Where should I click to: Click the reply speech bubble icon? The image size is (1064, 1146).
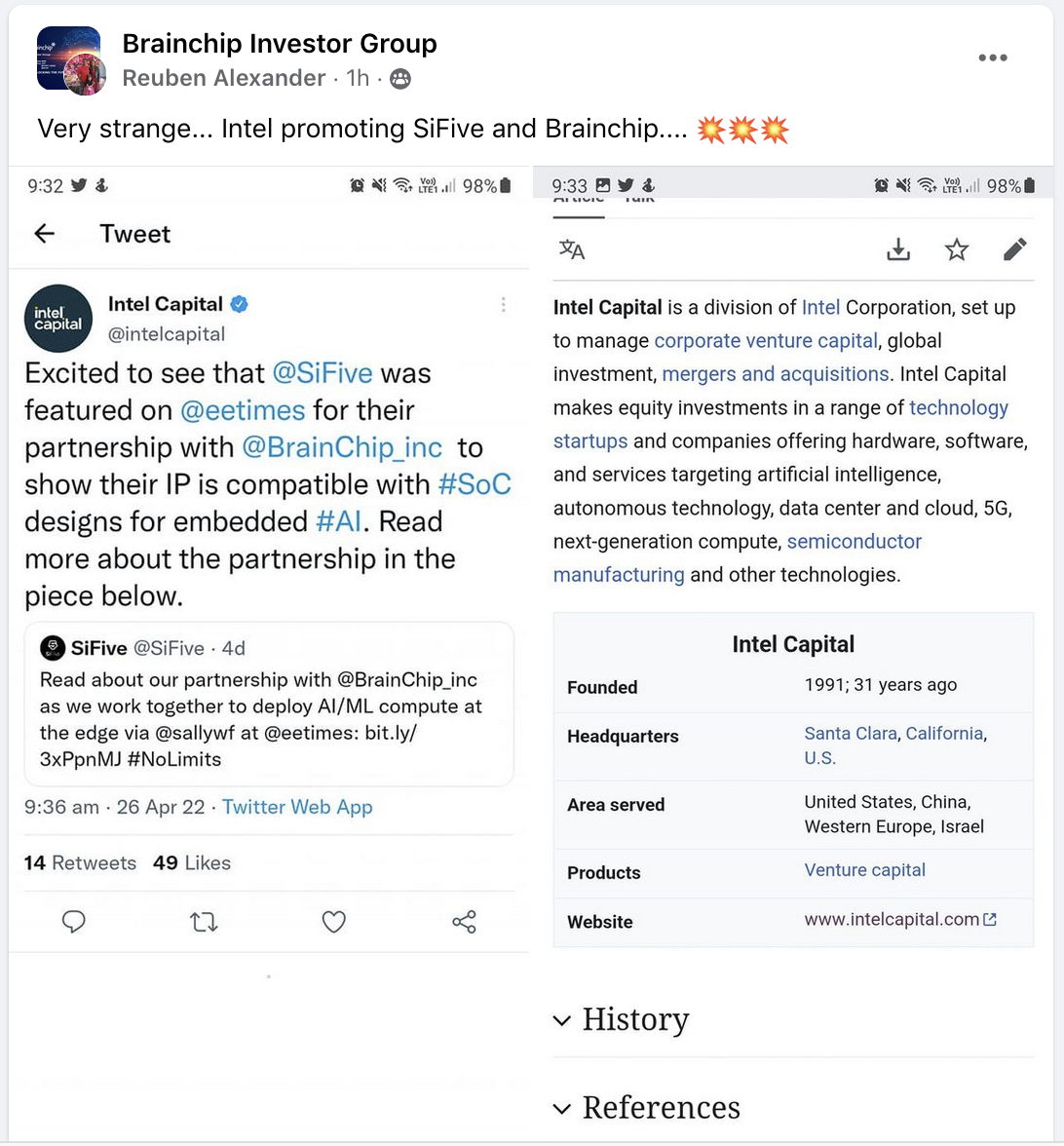(74, 921)
